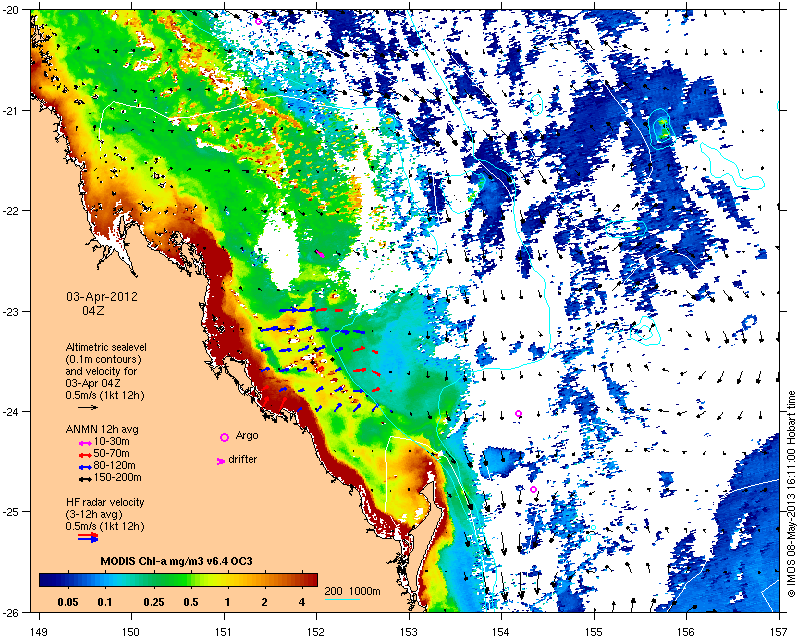The width and height of the screenshot is (800, 640).
Task: Click the black 150-200m arrow legend symbol
Action: point(85,479)
